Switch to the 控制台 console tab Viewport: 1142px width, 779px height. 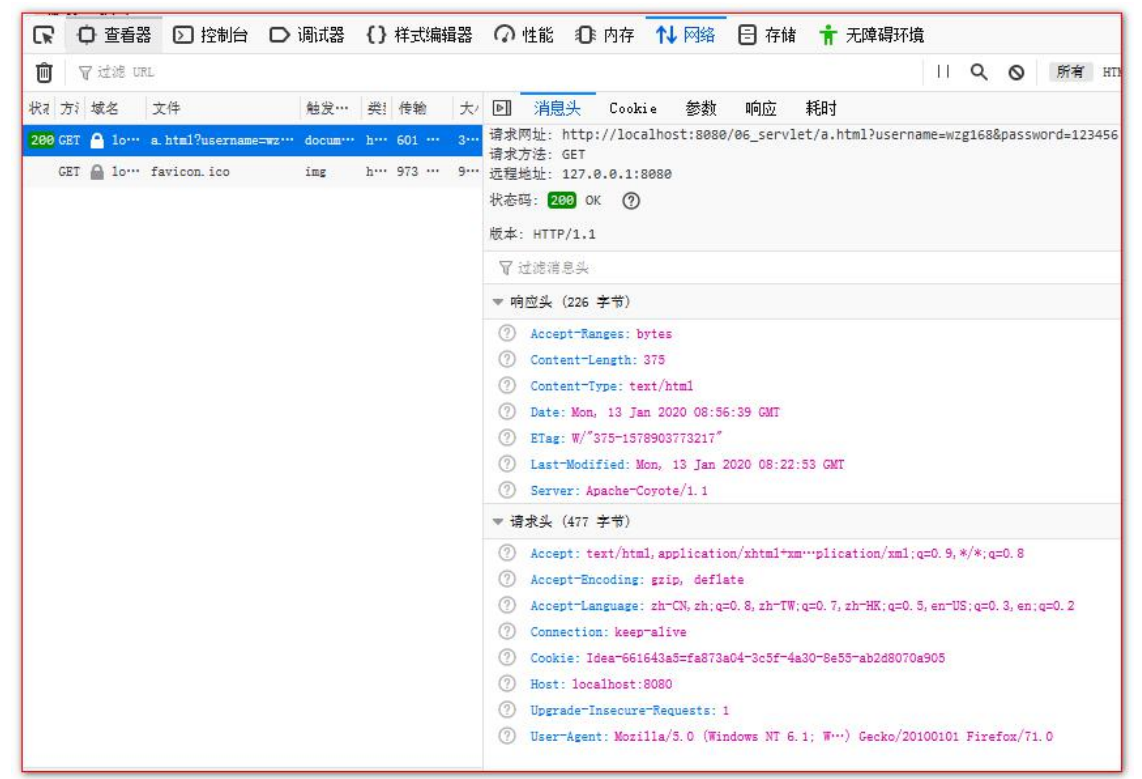[x=210, y=35]
